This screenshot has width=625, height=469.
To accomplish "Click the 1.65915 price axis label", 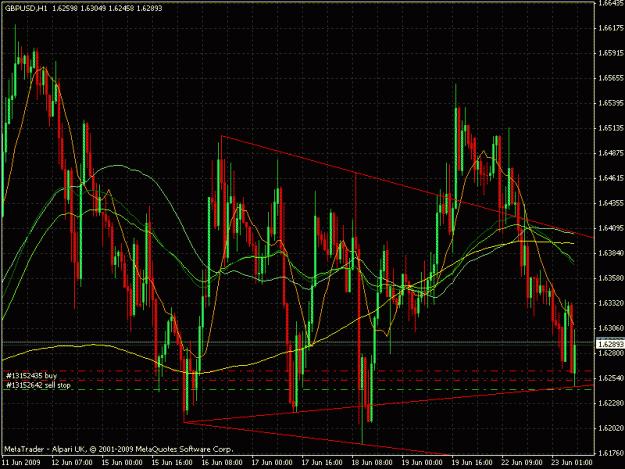I will (x=611, y=53).
